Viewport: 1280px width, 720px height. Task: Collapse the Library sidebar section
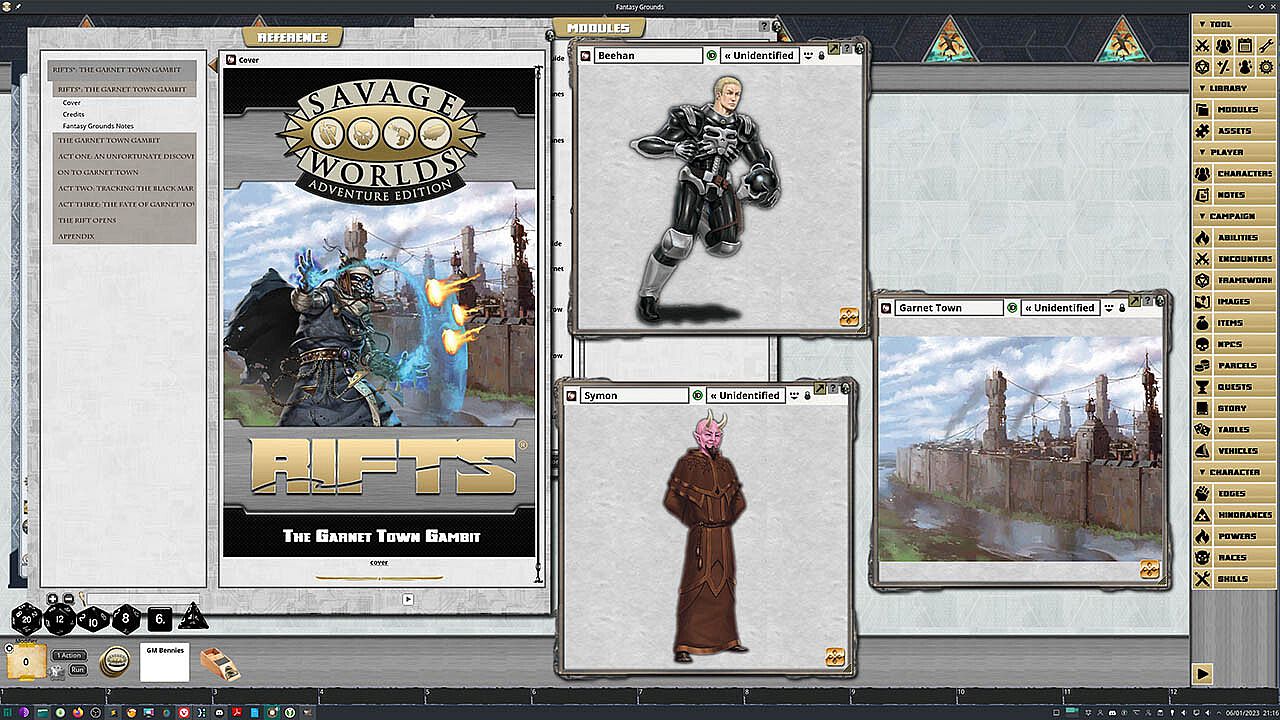point(1234,88)
